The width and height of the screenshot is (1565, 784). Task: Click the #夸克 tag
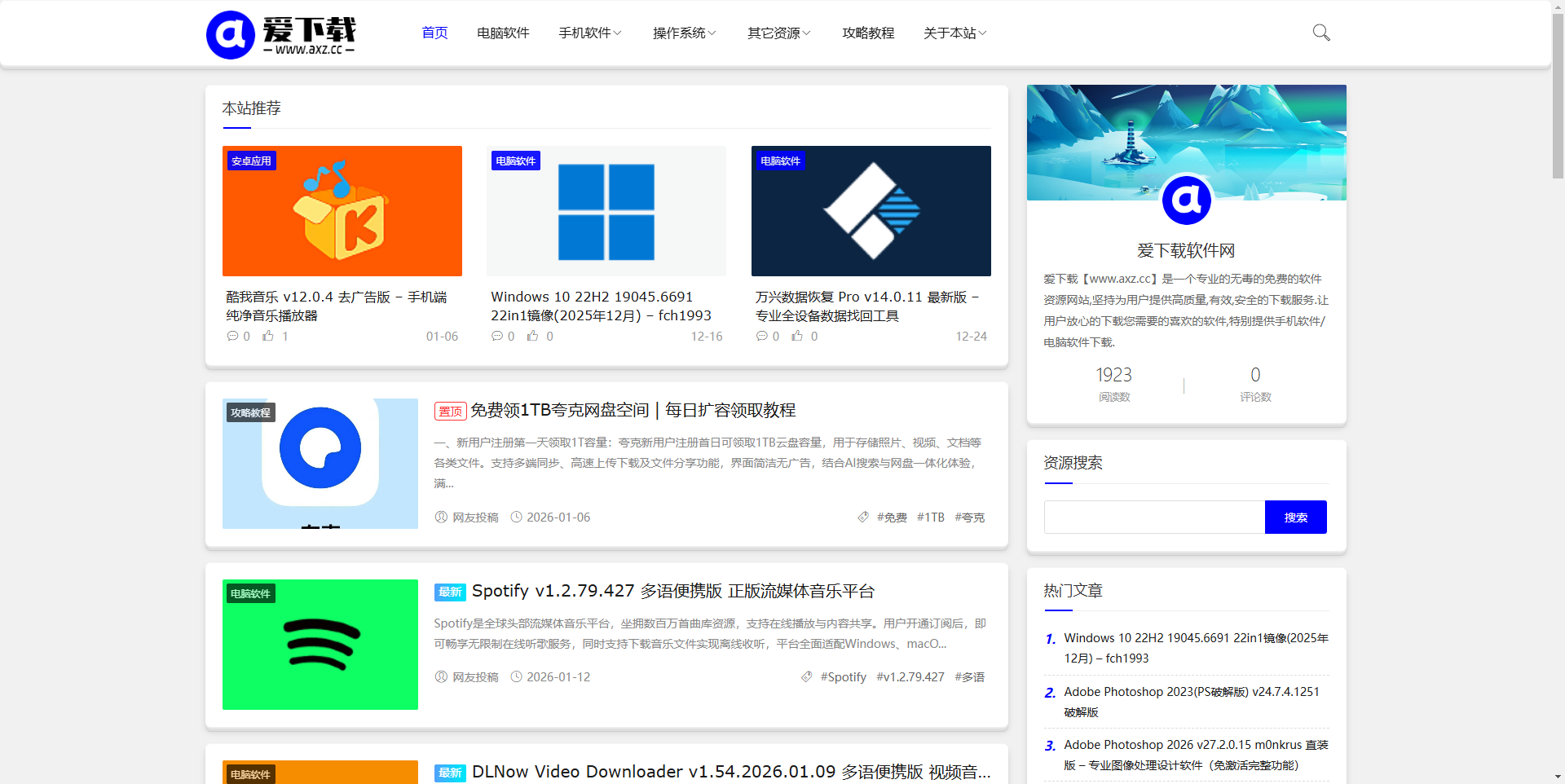970,517
